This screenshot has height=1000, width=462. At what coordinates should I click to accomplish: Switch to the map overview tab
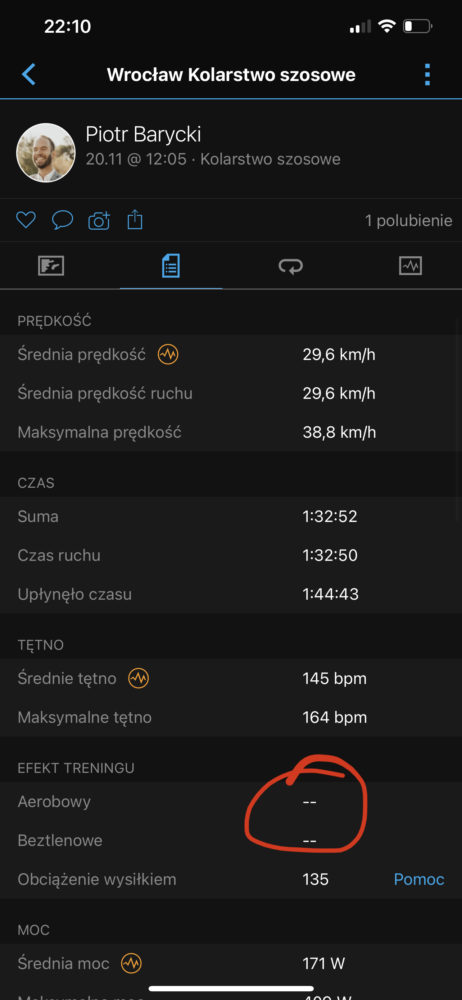click(51, 265)
